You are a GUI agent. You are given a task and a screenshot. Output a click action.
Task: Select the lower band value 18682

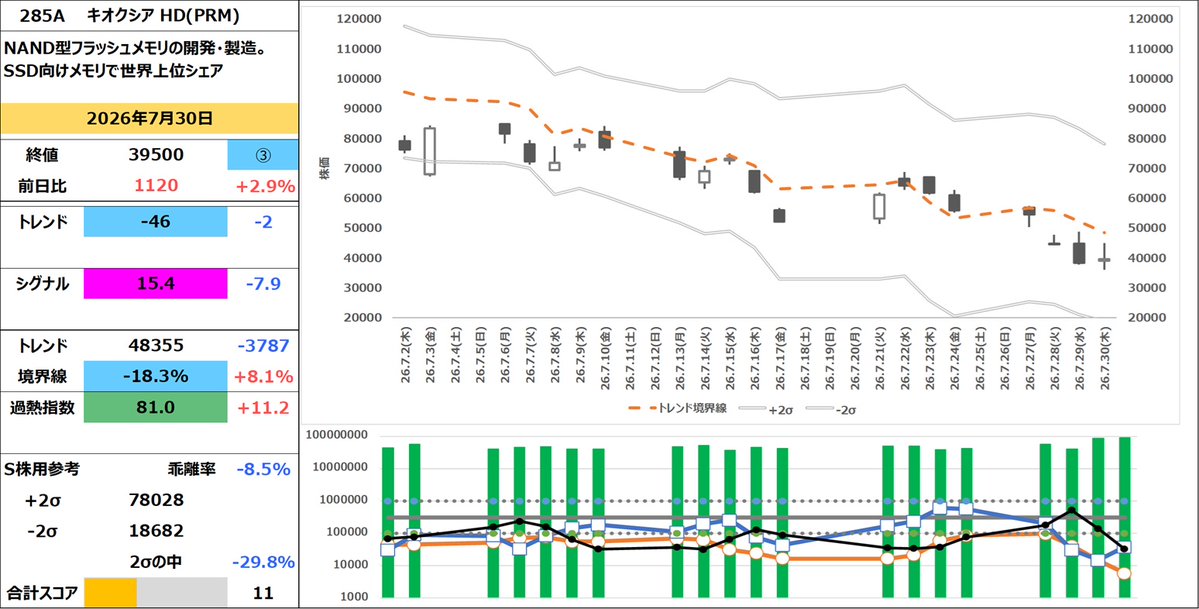coord(157,531)
